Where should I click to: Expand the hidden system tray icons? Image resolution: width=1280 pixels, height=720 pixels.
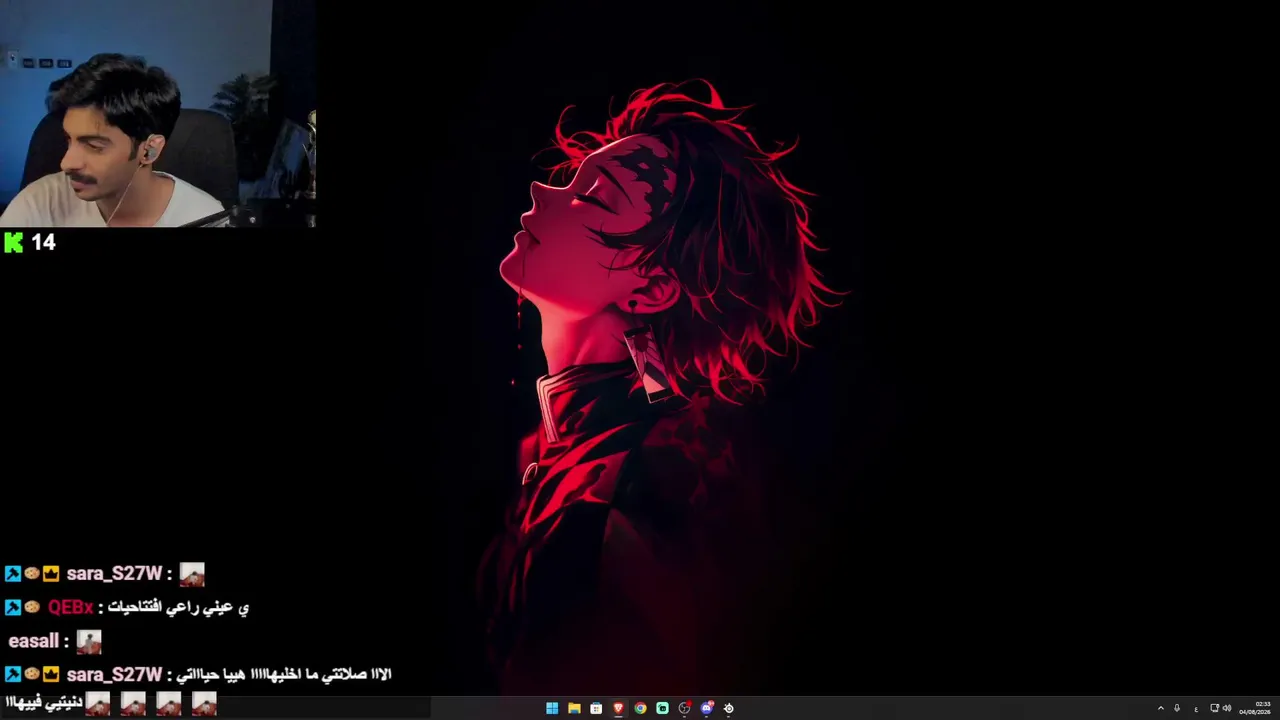[x=1161, y=708]
